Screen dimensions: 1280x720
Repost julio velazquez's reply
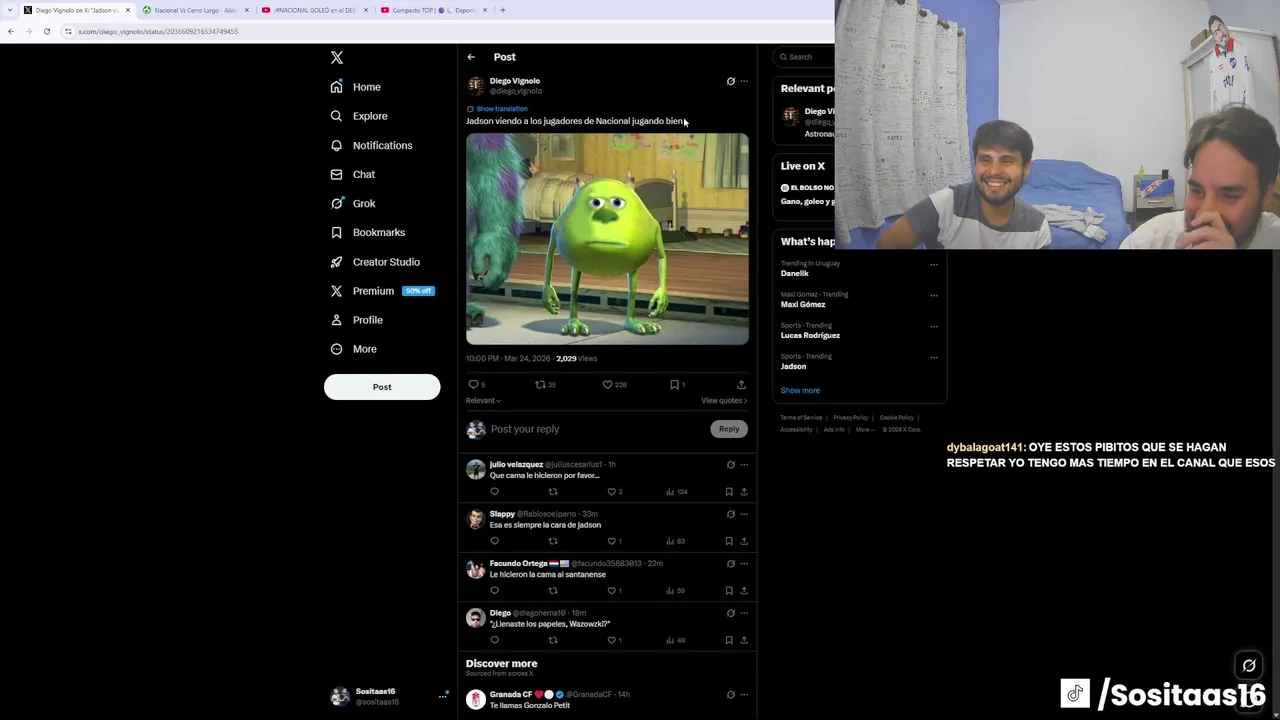point(553,492)
